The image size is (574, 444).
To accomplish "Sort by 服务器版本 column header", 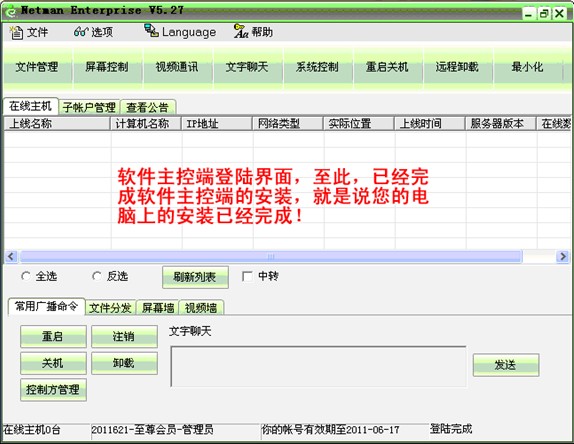I will [x=501, y=124].
